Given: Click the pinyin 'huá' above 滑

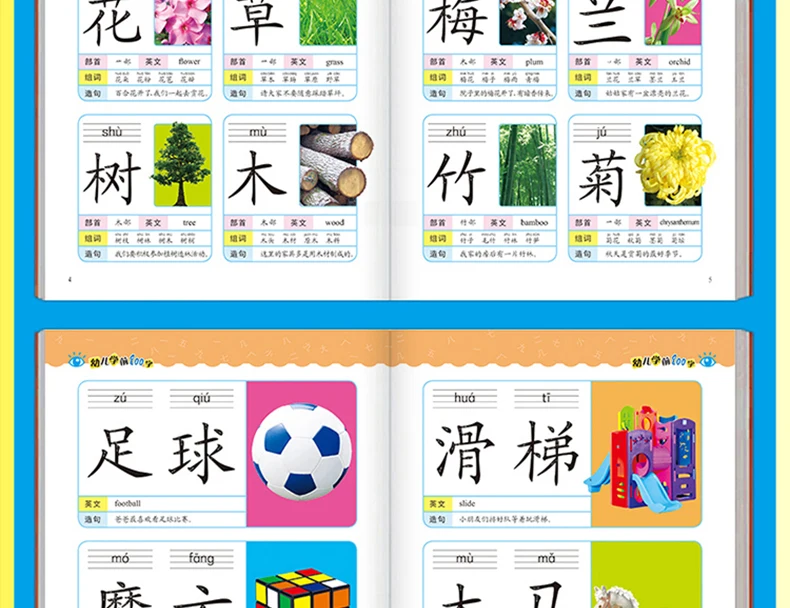Looking at the screenshot, I should point(464,398).
